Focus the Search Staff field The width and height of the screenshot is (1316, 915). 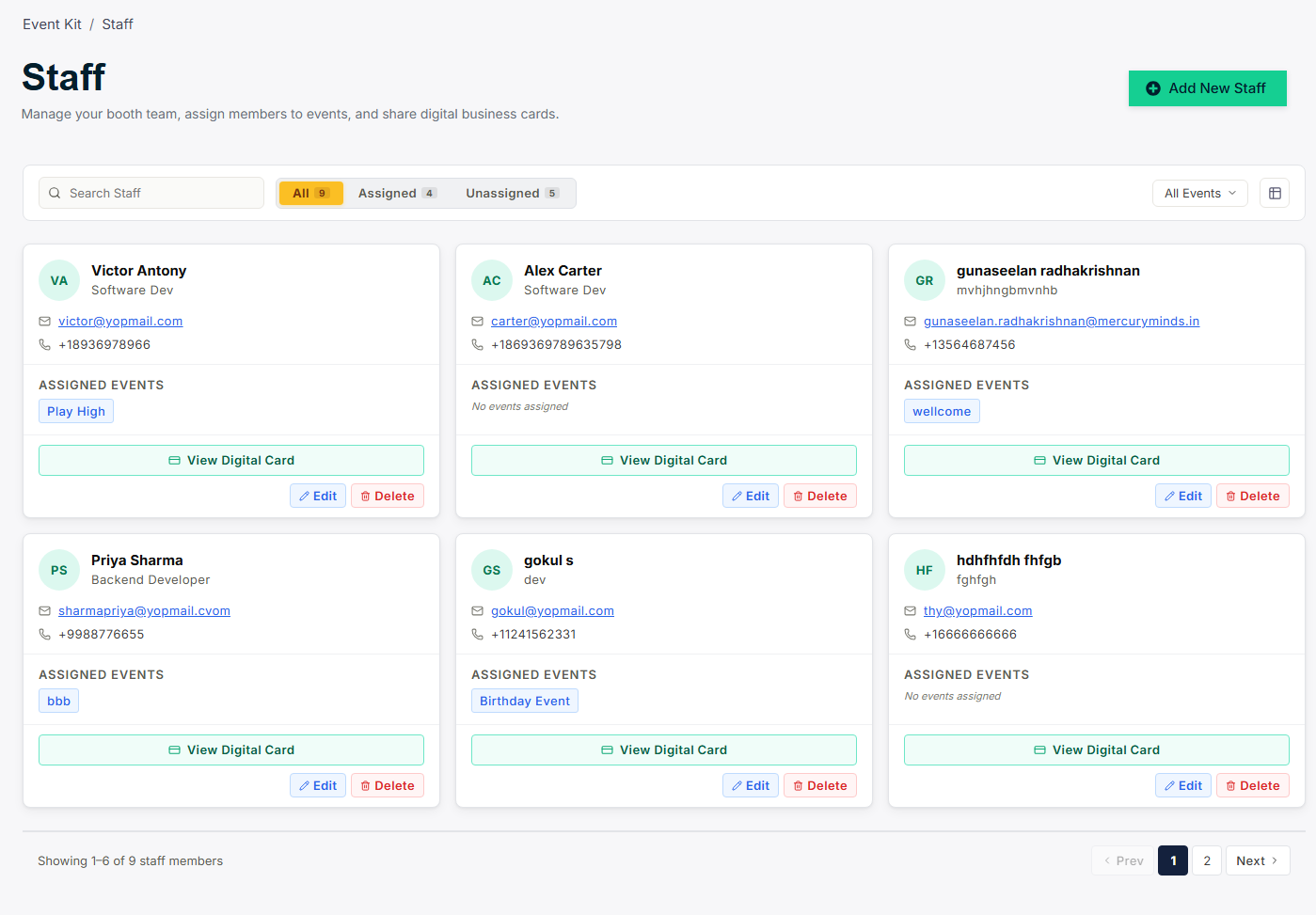tap(151, 193)
